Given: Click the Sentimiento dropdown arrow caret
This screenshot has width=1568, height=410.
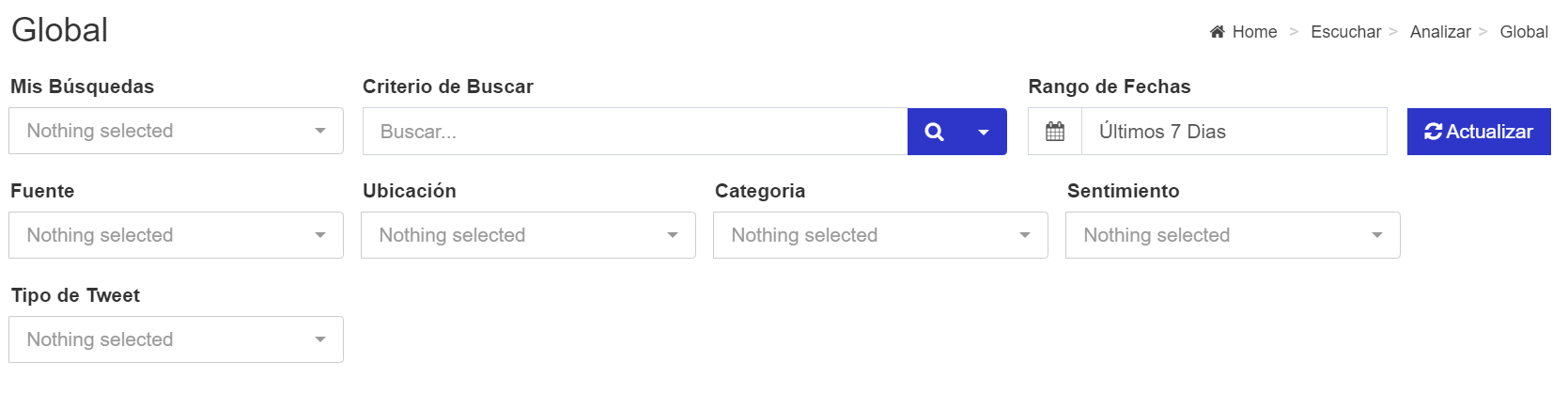Looking at the screenshot, I should [1377, 235].
